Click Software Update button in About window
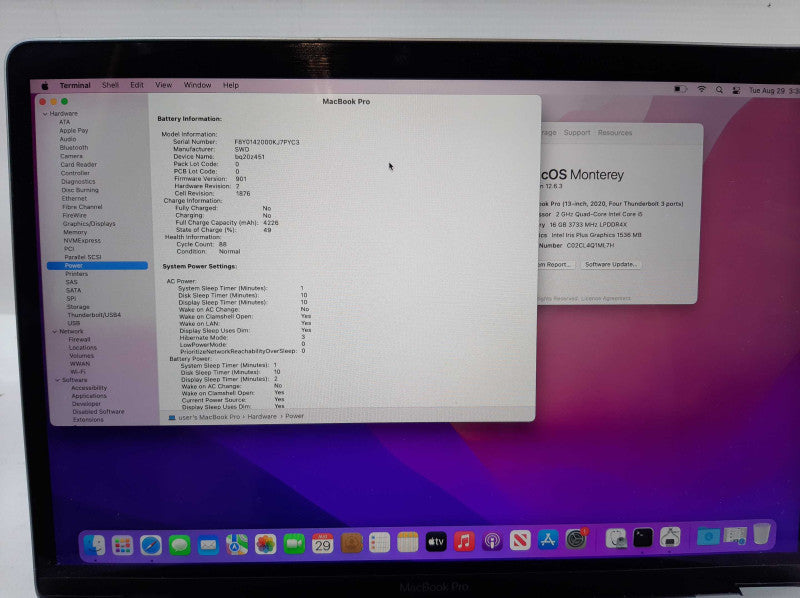800x598 pixels. [610, 264]
